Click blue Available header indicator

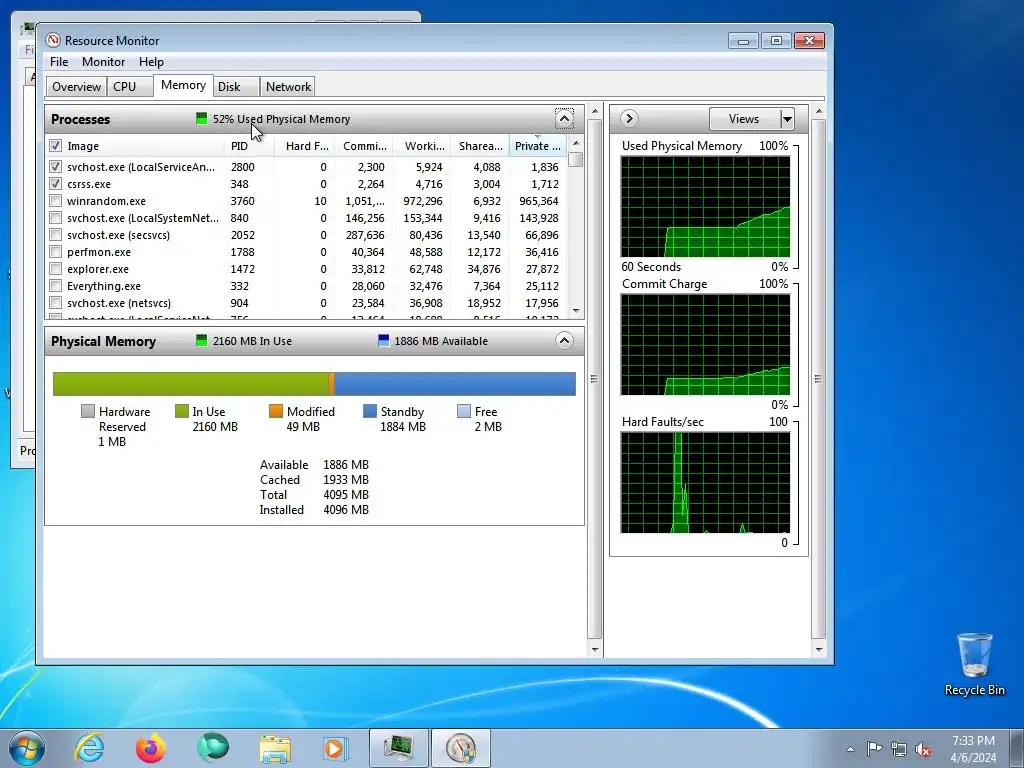383,340
